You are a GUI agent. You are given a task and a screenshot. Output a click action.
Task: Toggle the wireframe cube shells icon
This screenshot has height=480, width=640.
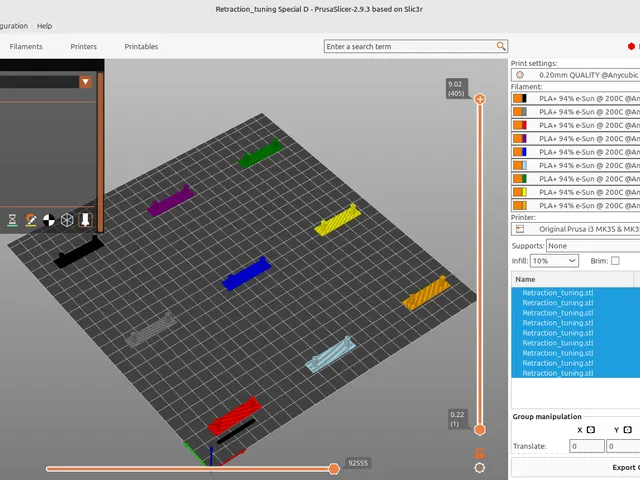click(67, 220)
